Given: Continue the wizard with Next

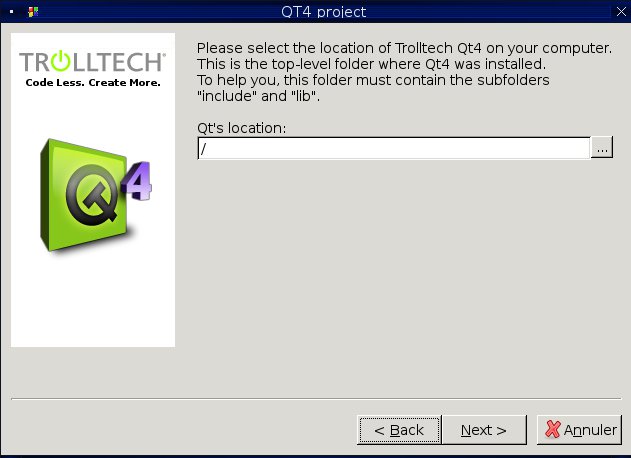Looking at the screenshot, I should (x=484, y=430).
